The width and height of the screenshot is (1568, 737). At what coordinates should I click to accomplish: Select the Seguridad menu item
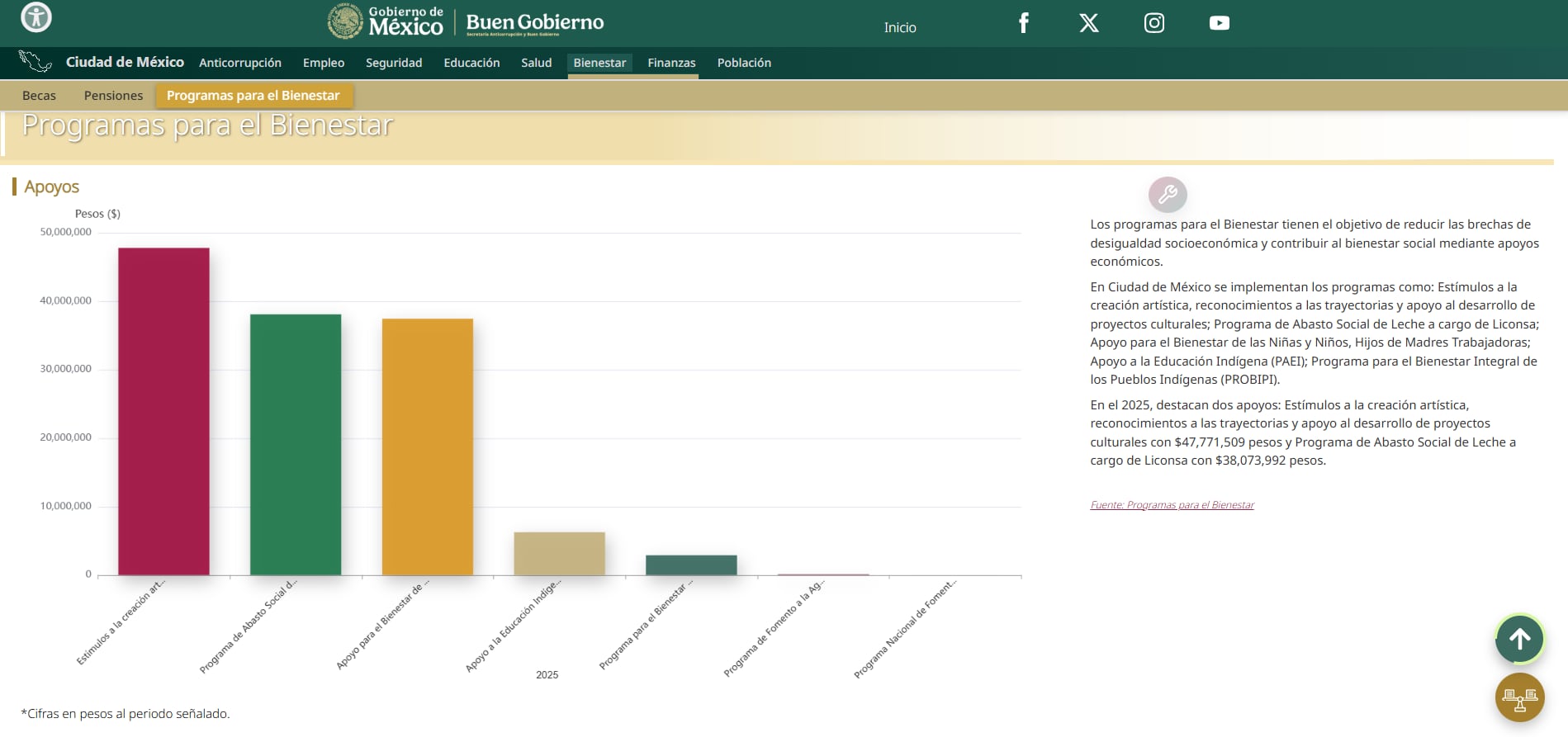tap(394, 63)
